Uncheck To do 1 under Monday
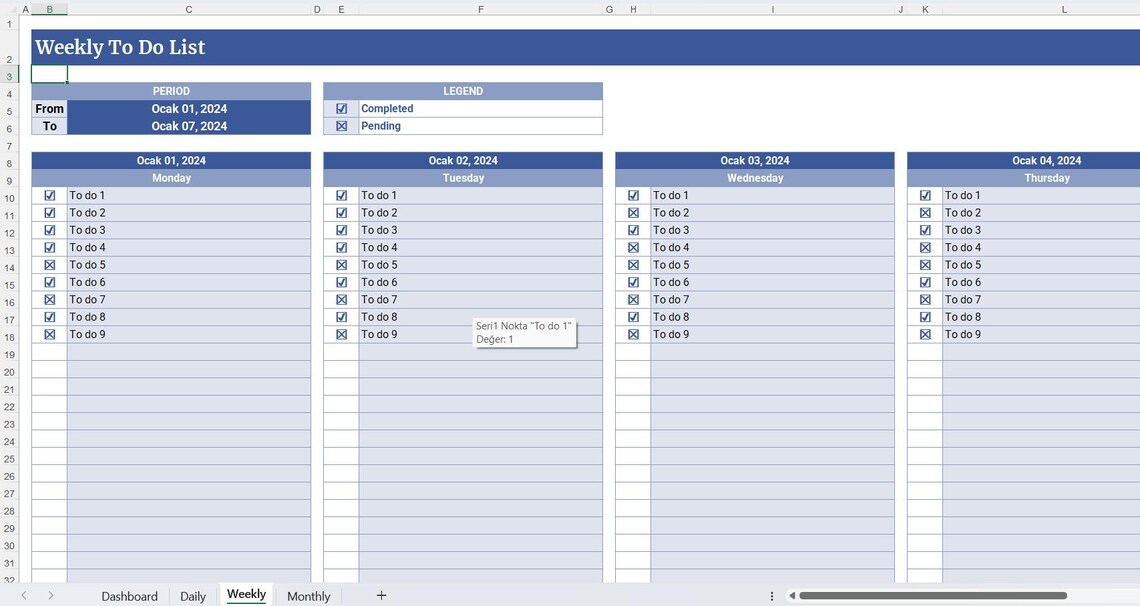1140x606 pixels. click(49, 195)
